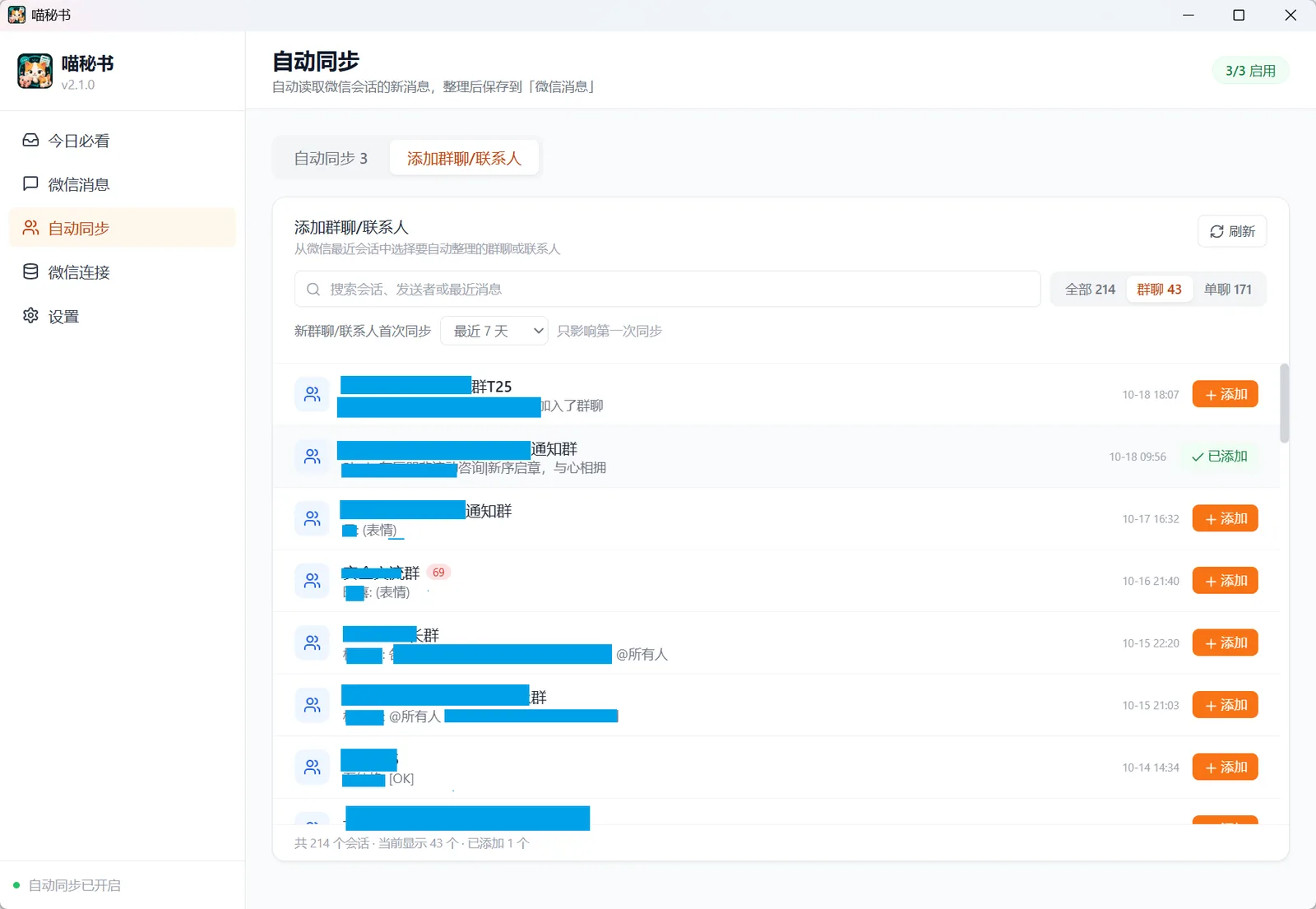The height and width of the screenshot is (909, 1316).
Task: Click the footer text 共 214 个会话
Action: [331, 843]
